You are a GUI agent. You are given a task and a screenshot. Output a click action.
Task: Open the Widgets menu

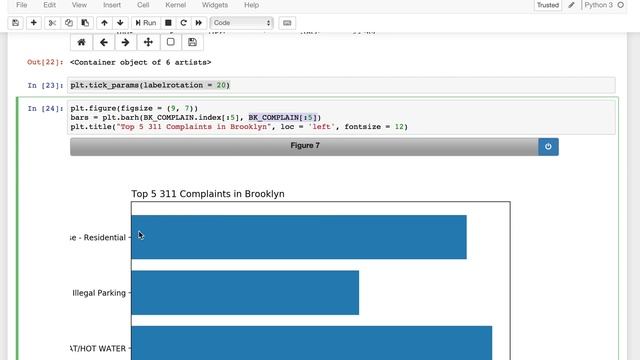coord(215,5)
